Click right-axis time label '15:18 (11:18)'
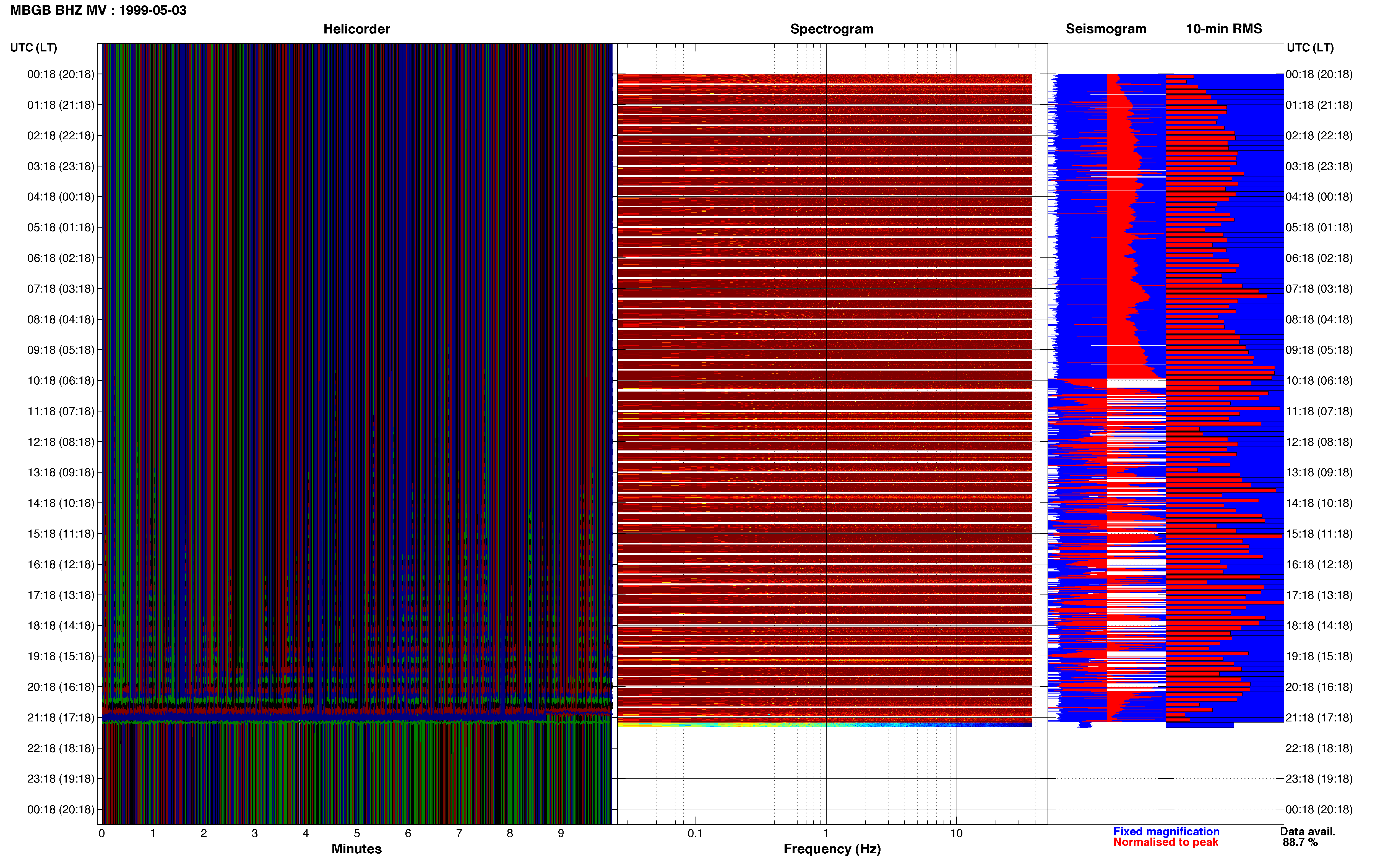 pos(1319,534)
